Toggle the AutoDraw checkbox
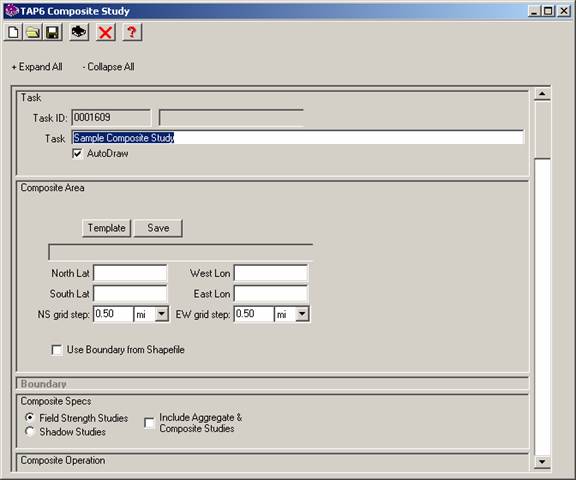 coord(77,154)
